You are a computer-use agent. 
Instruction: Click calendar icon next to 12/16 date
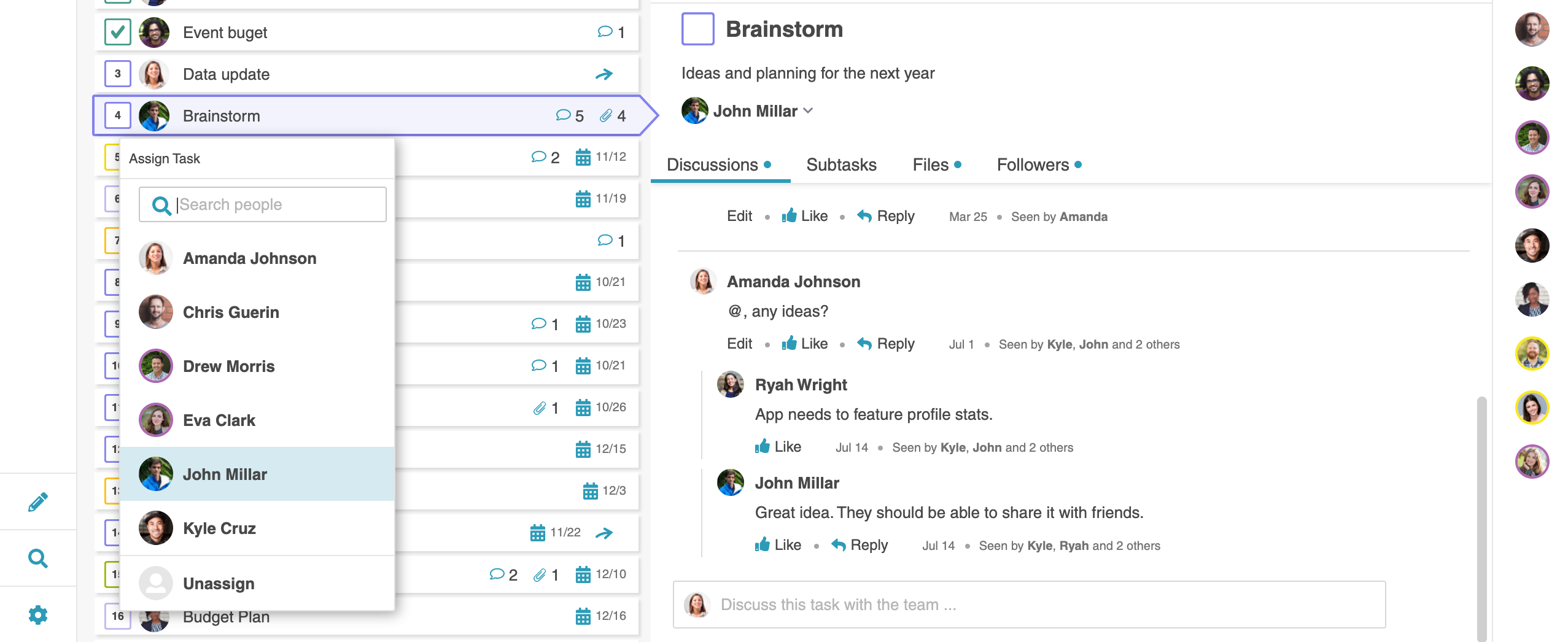click(583, 616)
